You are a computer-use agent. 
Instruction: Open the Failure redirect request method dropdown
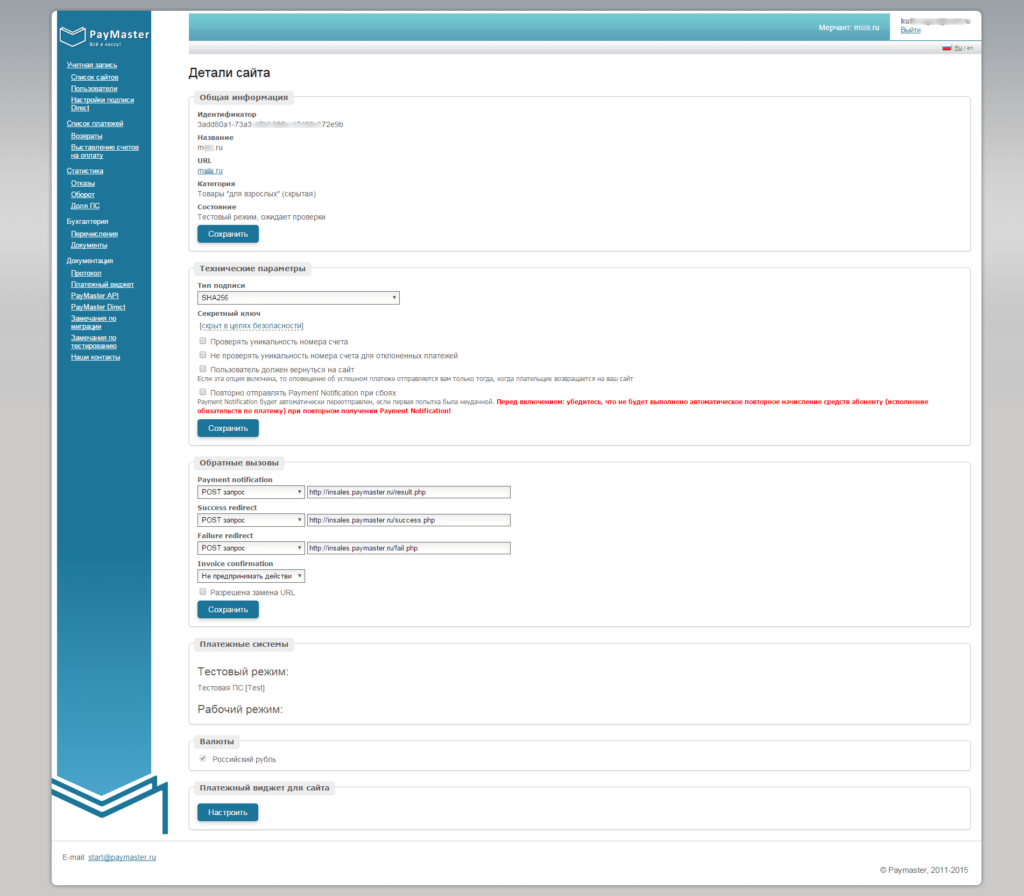click(x=251, y=548)
